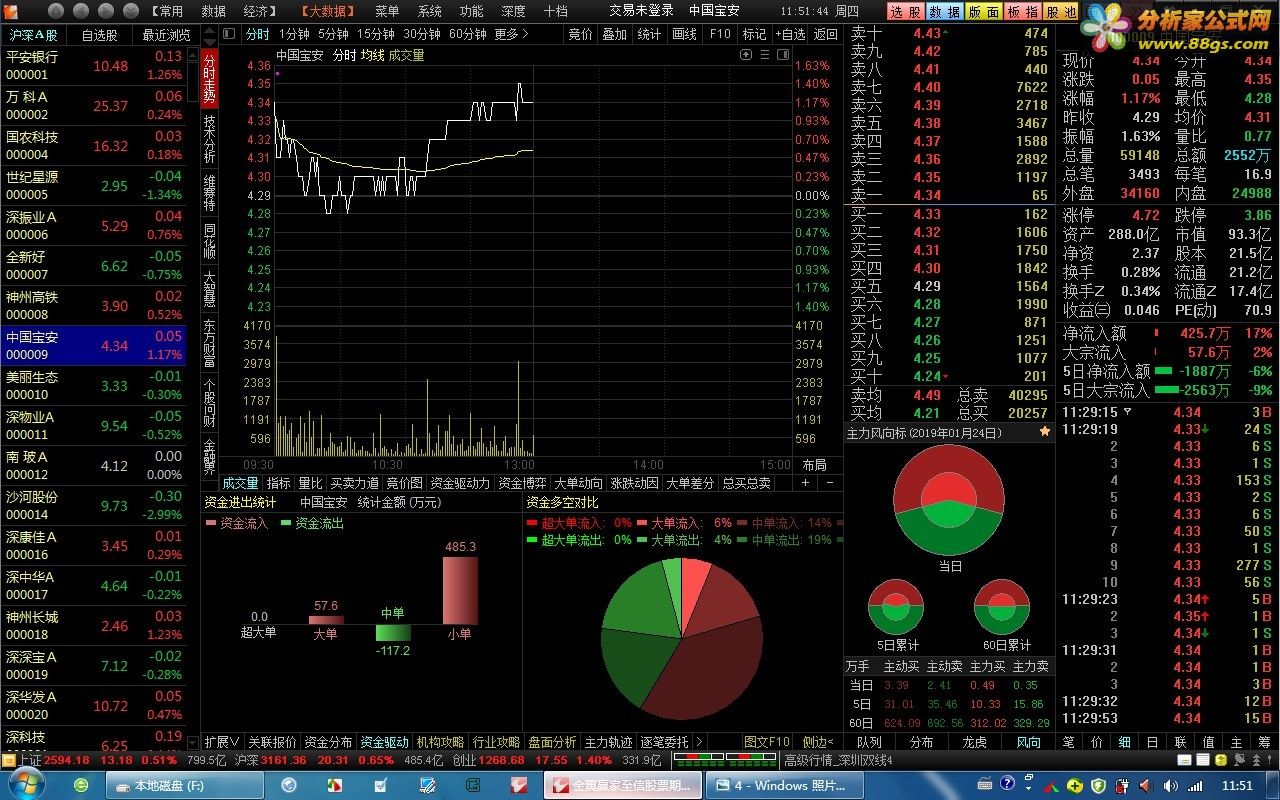Click +自选 to add to watchlist
Image resolution: width=1280 pixels, height=800 pixels.
[x=790, y=34]
